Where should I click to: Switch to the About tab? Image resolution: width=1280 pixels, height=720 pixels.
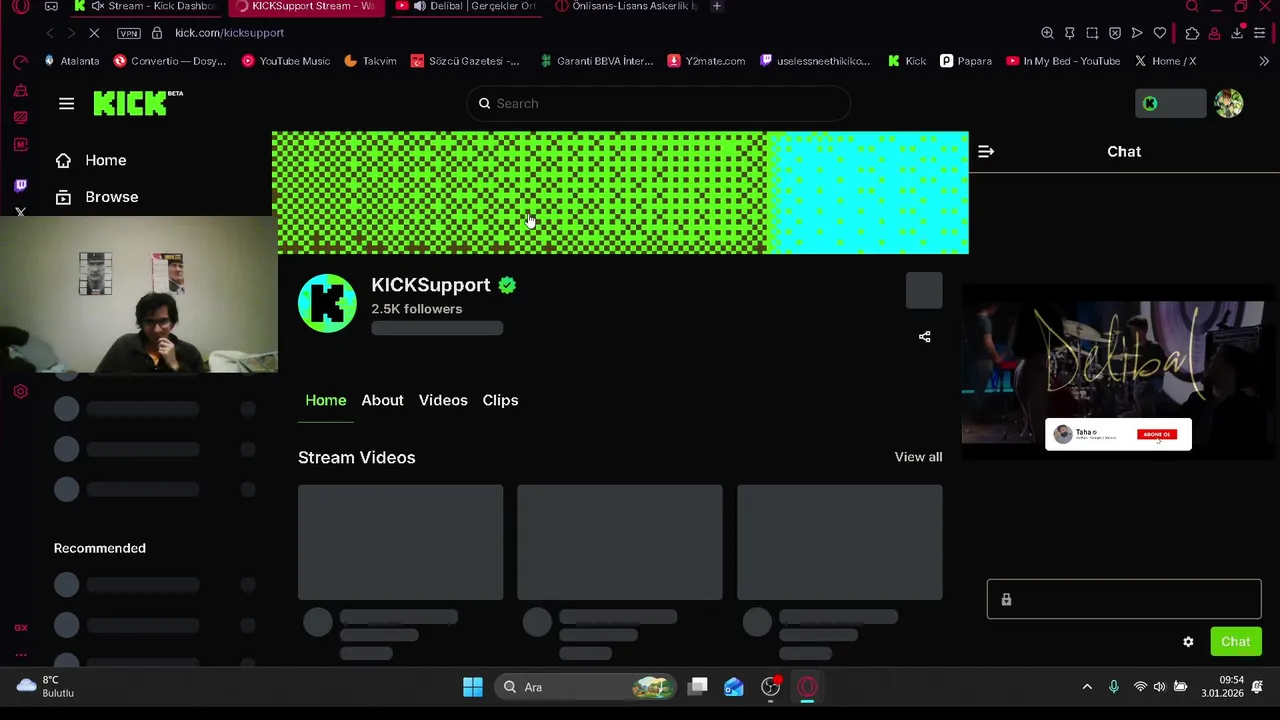click(382, 400)
